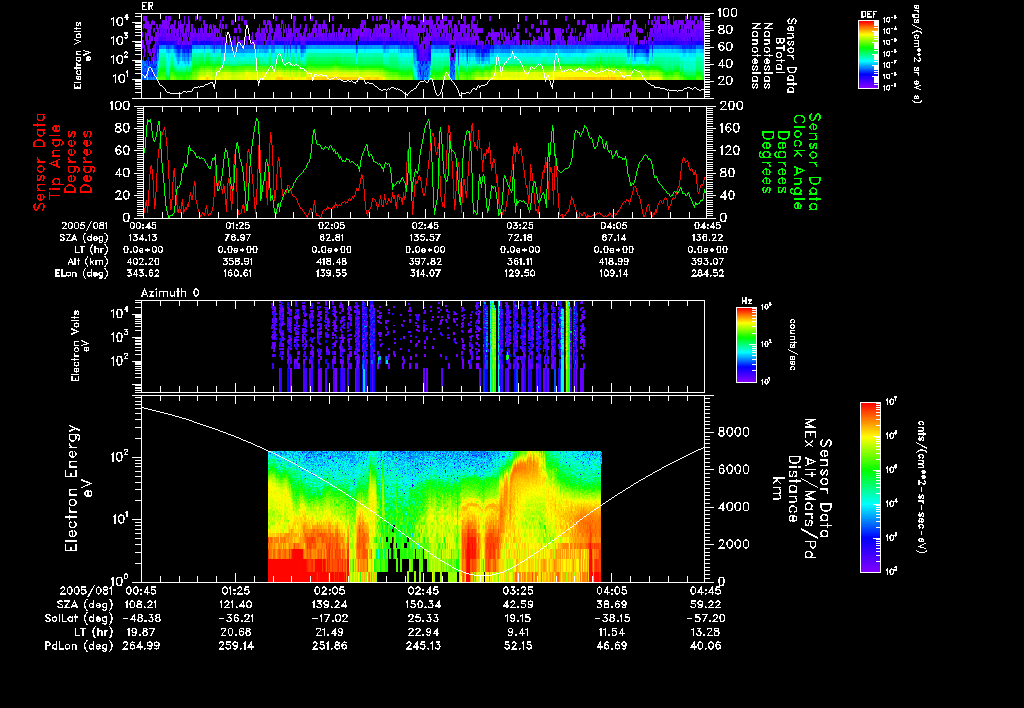Select the 'ER' panel title
The height and width of the screenshot is (708, 1024).
(x=146, y=7)
